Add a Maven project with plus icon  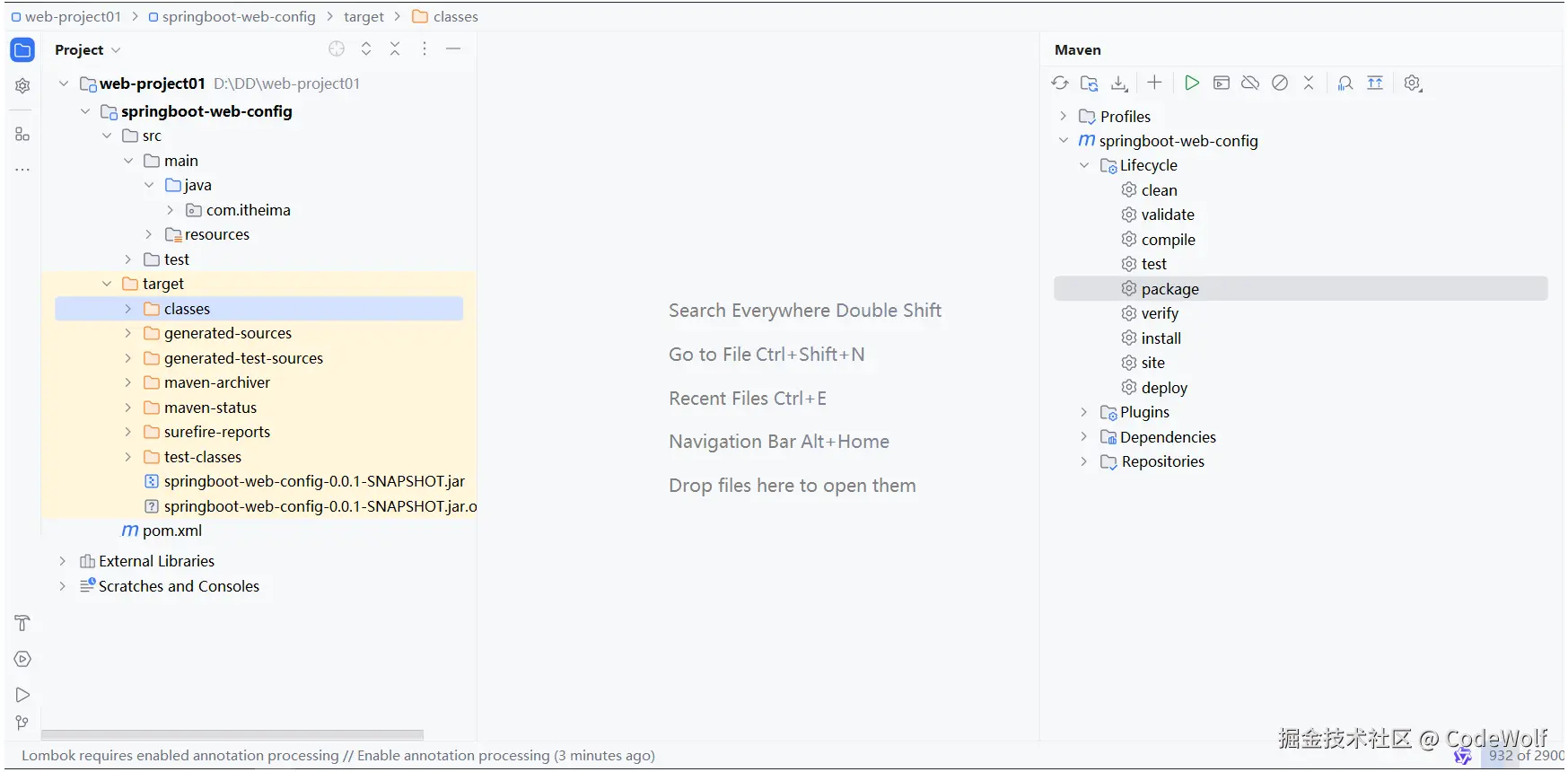tap(1154, 83)
